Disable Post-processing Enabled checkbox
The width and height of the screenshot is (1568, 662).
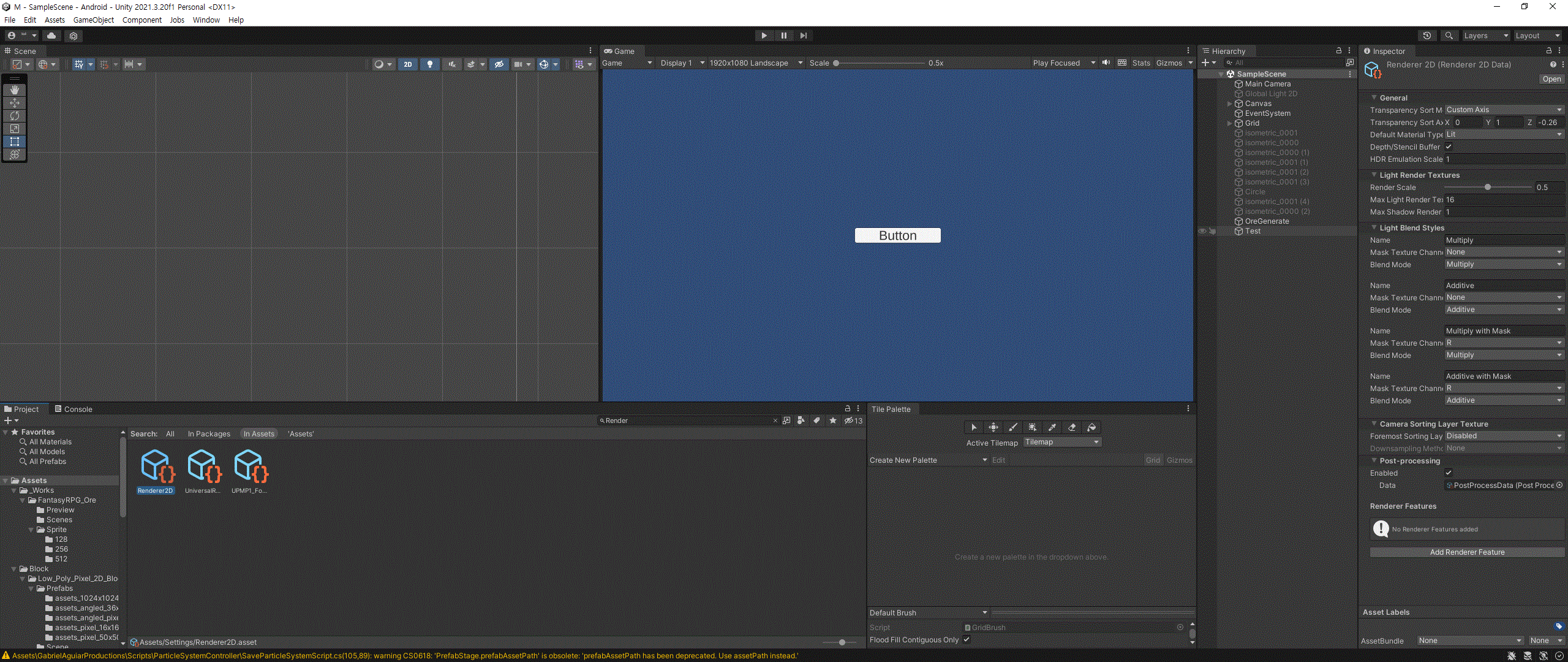tap(1449, 473)
